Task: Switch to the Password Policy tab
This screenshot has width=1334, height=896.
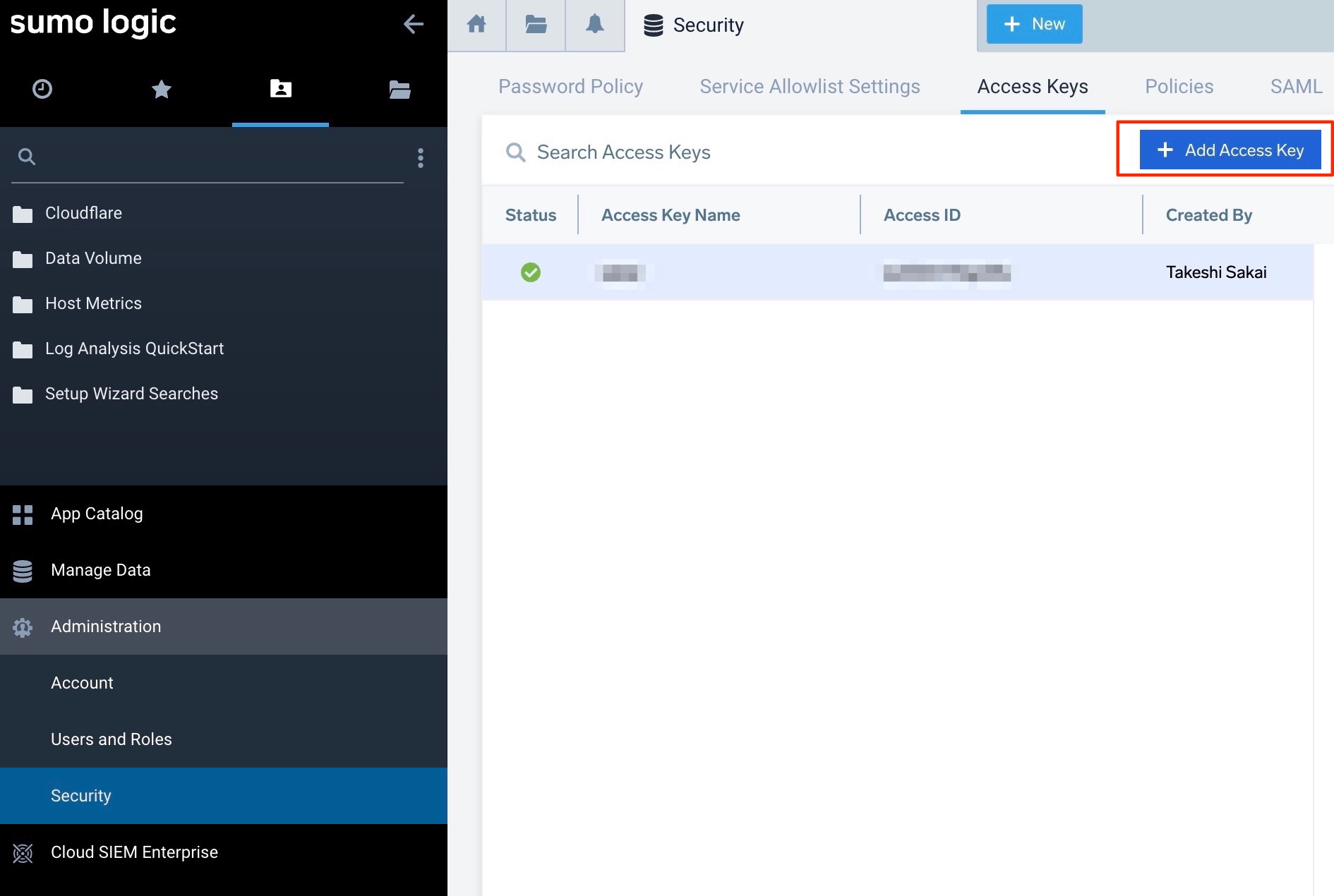Action: tap(570, 86)
